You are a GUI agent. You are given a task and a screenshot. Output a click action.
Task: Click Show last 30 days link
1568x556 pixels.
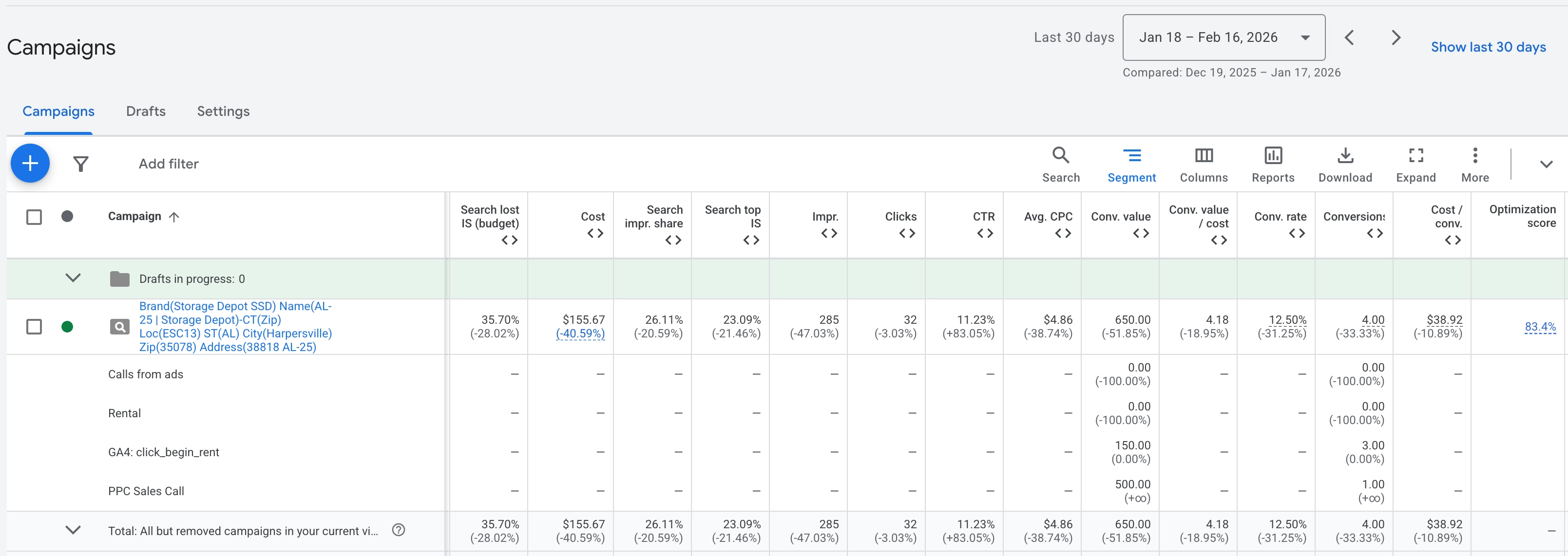(1488, 47)
